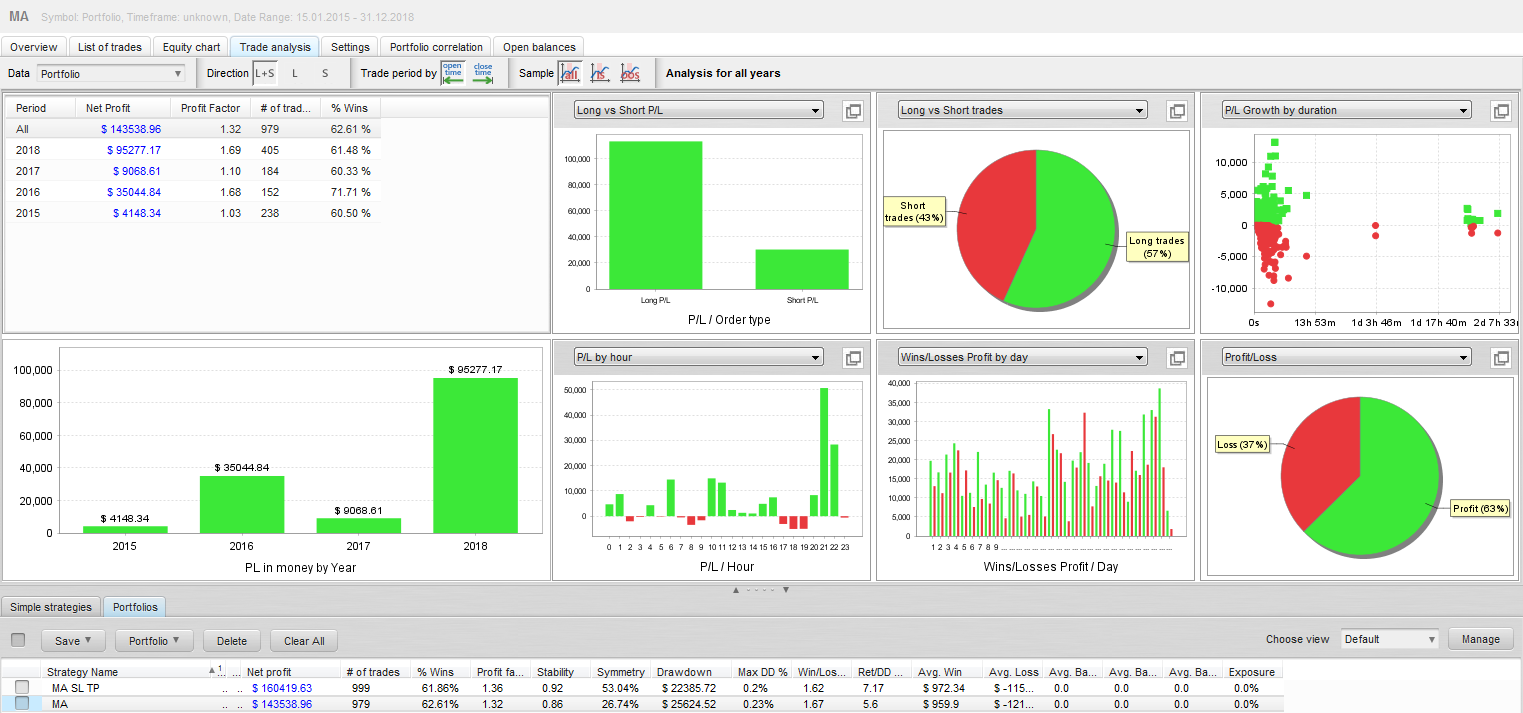1523x713 pixels.
Task: Select the out-of-sample (OOS) icon
Action: coord(630,73)
